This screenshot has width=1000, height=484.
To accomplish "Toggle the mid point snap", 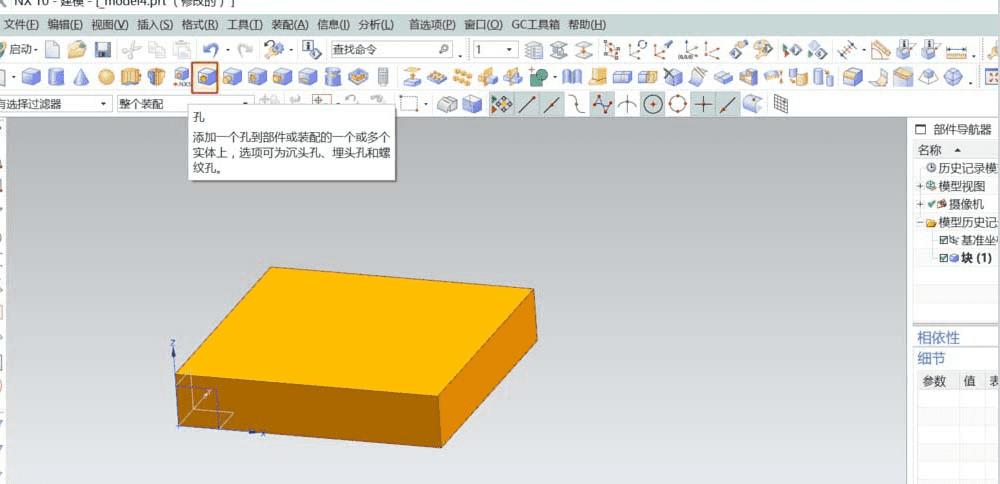I will [552, 104].
